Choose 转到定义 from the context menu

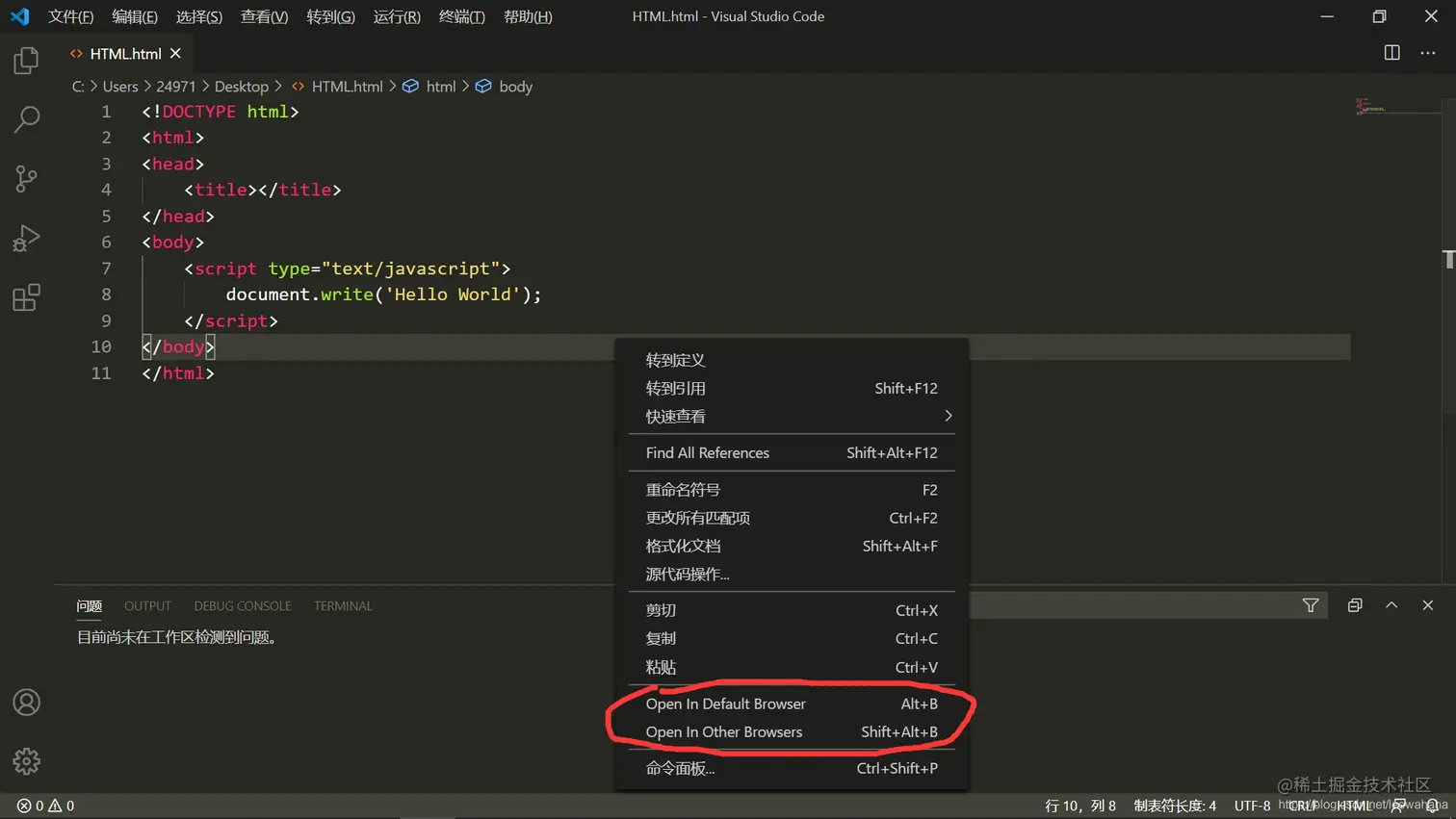pos(792,360)
